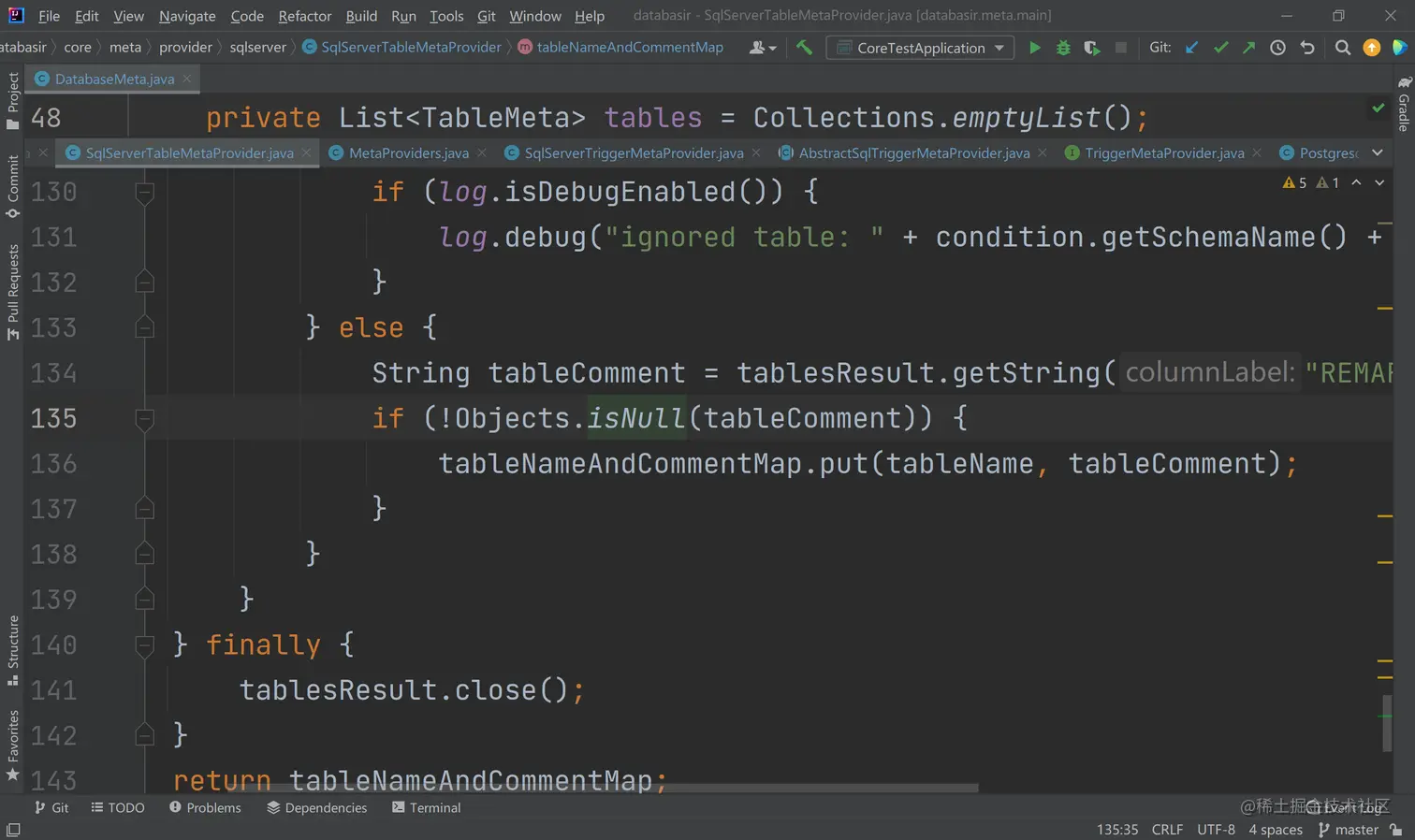Open Git branch popup for master
This screenshot has width=1415, height=840.
pyautogui.click(x=1348, y=830)
